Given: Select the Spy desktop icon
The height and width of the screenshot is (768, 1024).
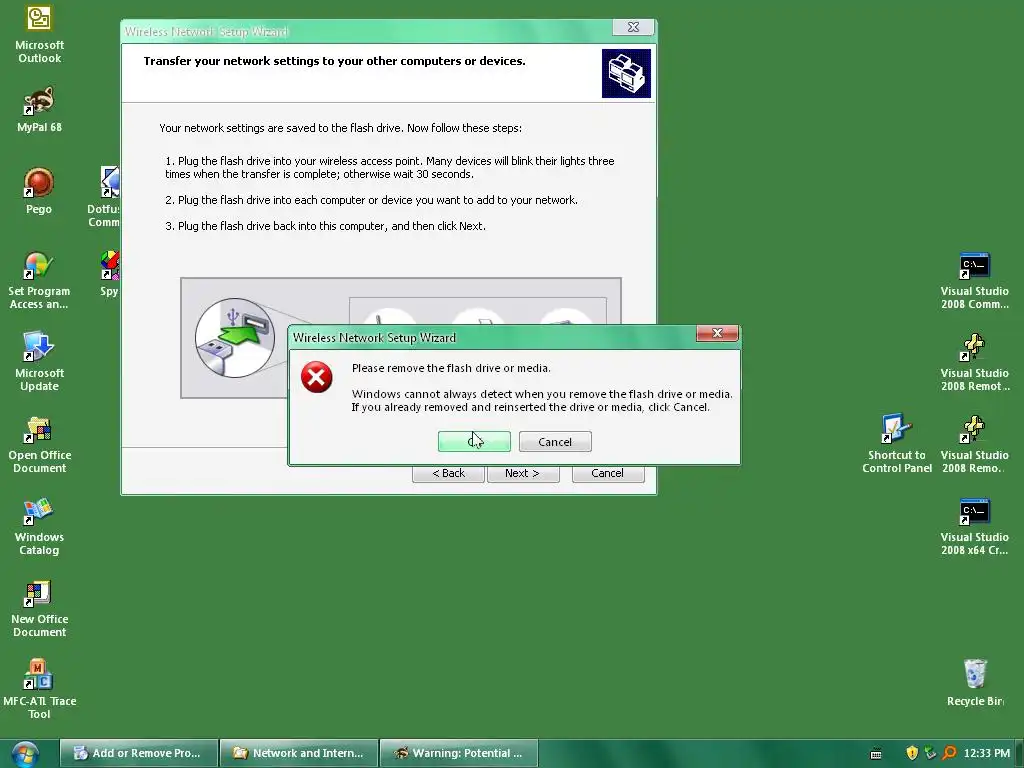Looking at the screenshot, I should coord(109,273).
